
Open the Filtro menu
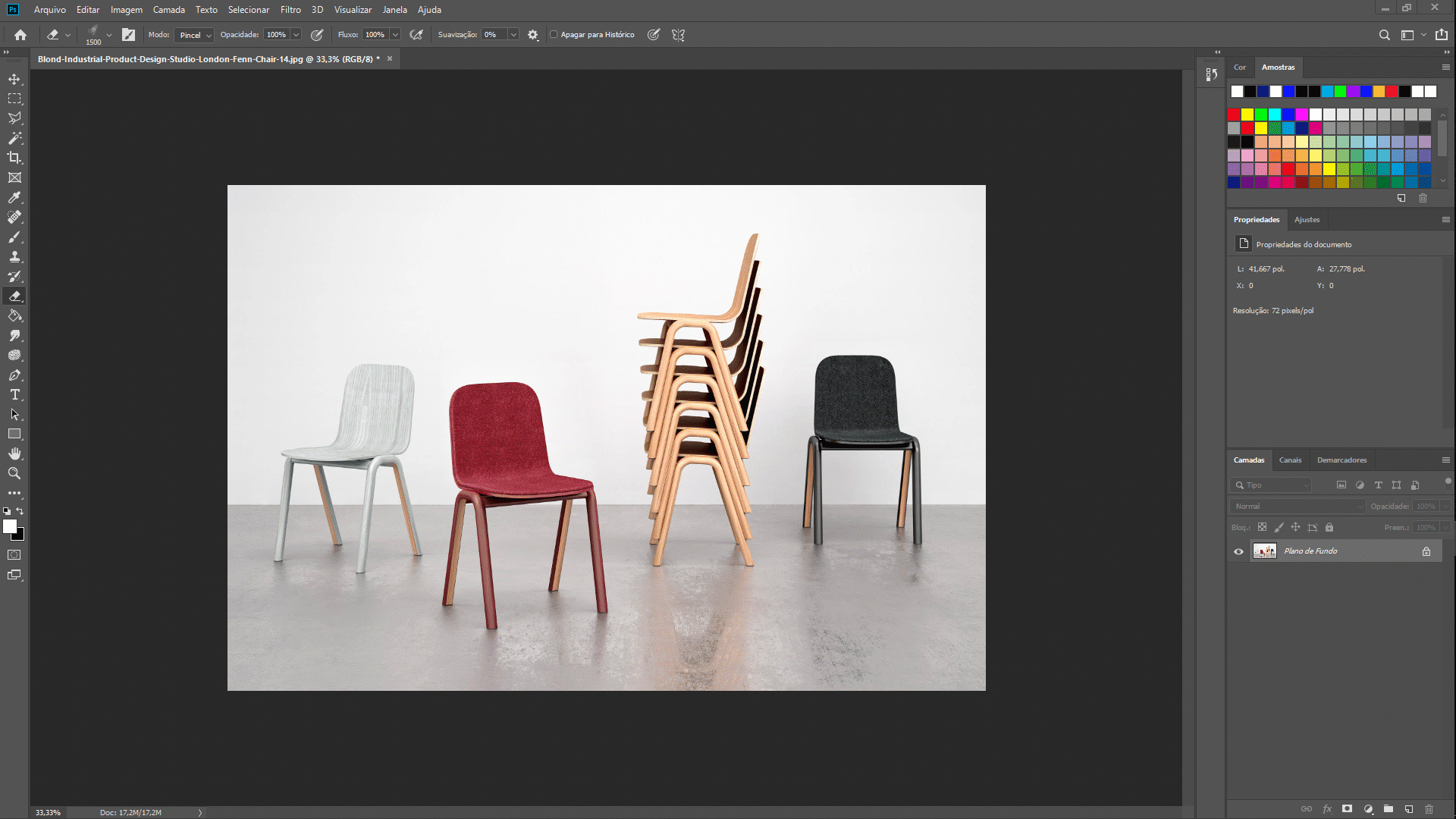[290, 10]
